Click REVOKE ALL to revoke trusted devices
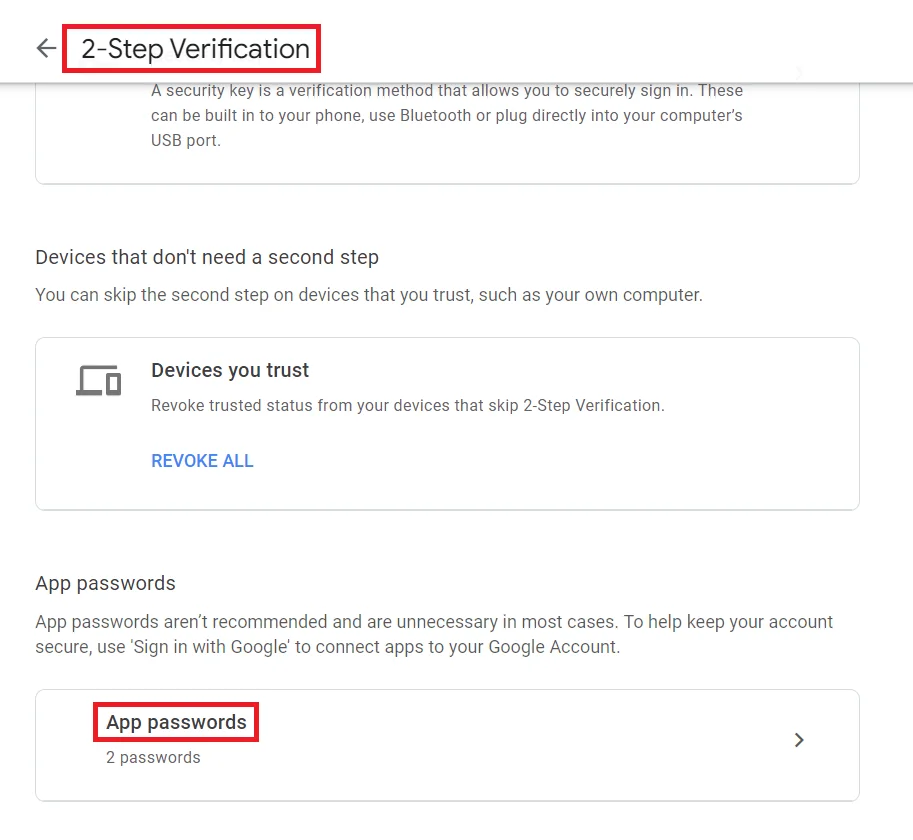Image resolution: width=913 pixels, height=840 pixels. click(x=202, y=461)
